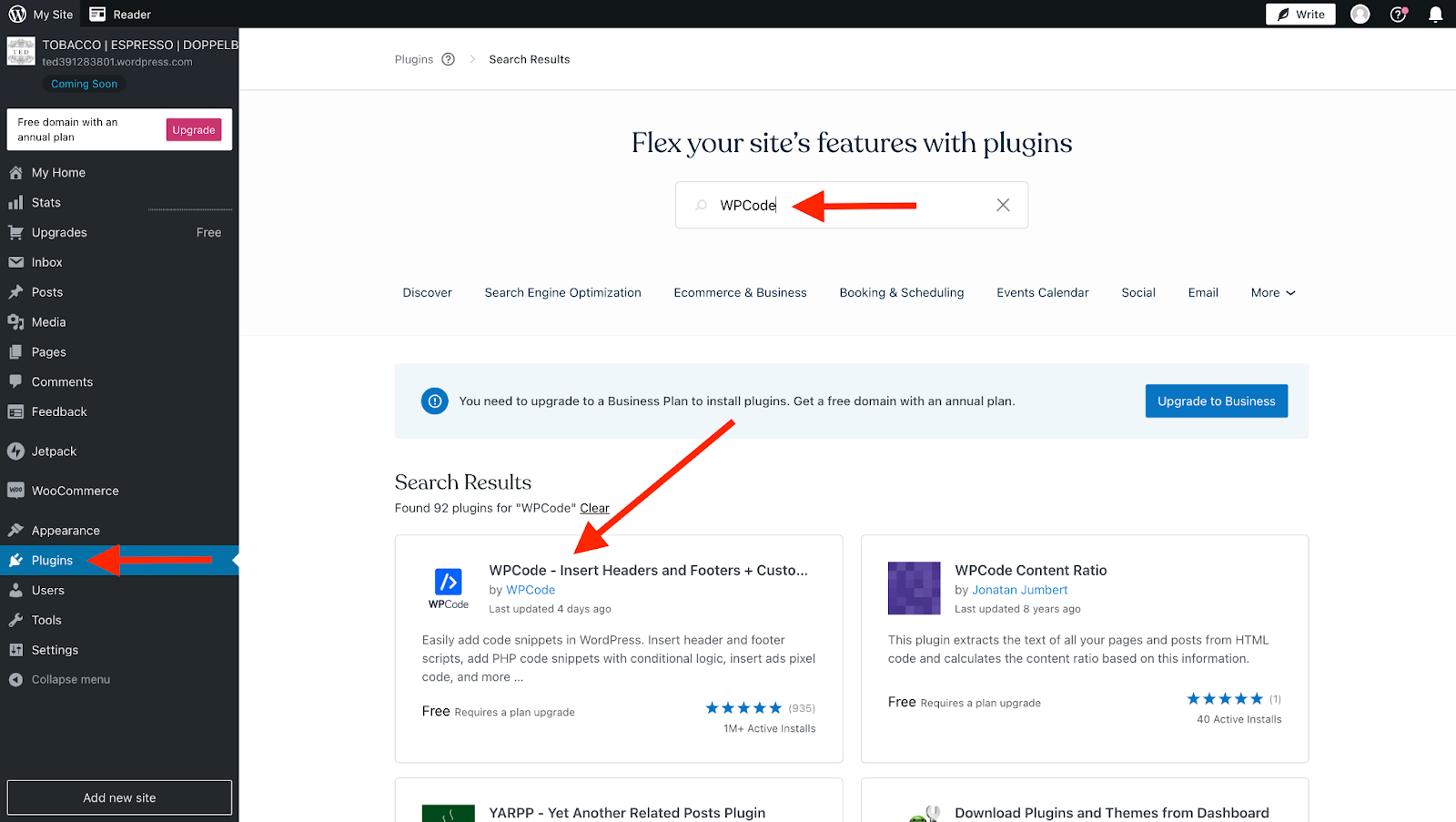Click the Inbox envelope icon

[x=15, y=262]
